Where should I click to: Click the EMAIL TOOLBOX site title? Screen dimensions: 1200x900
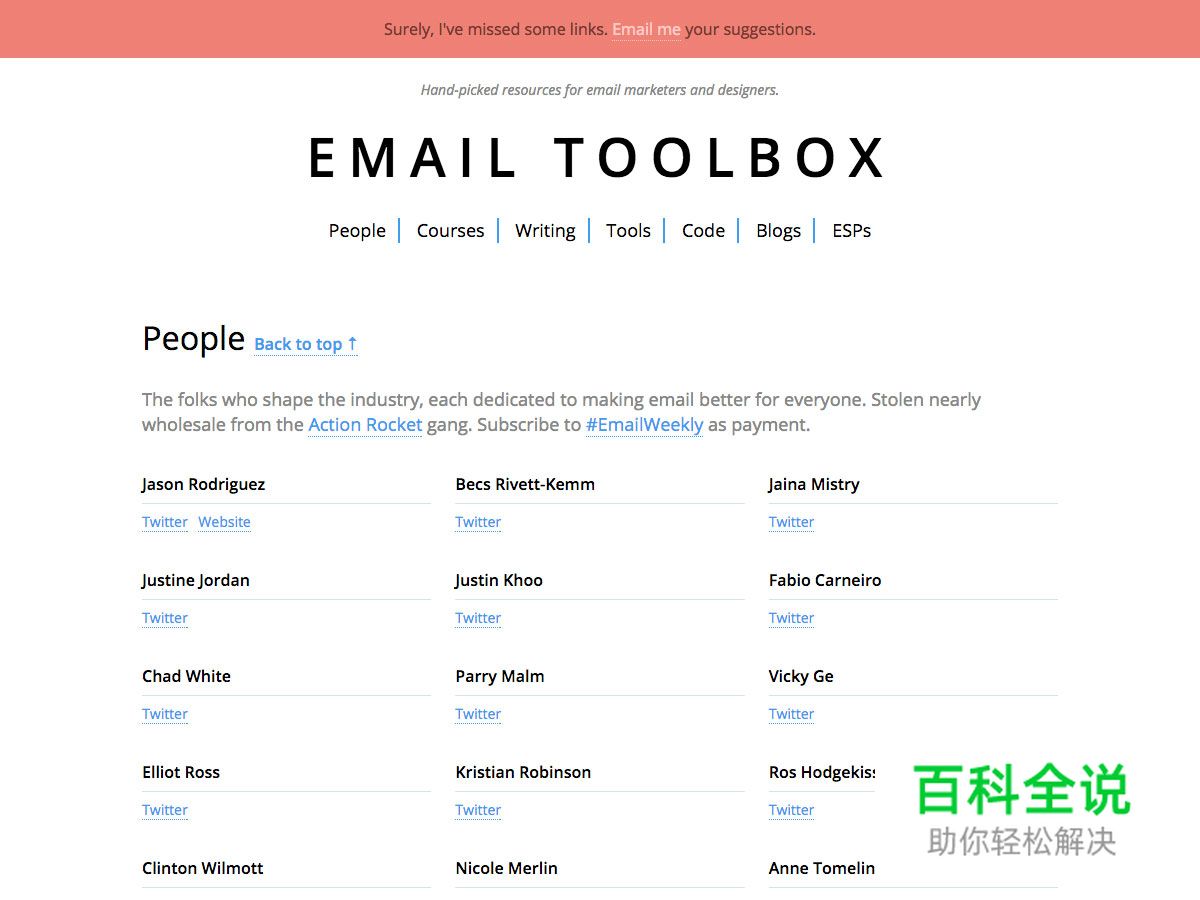(x=598, y=158)
